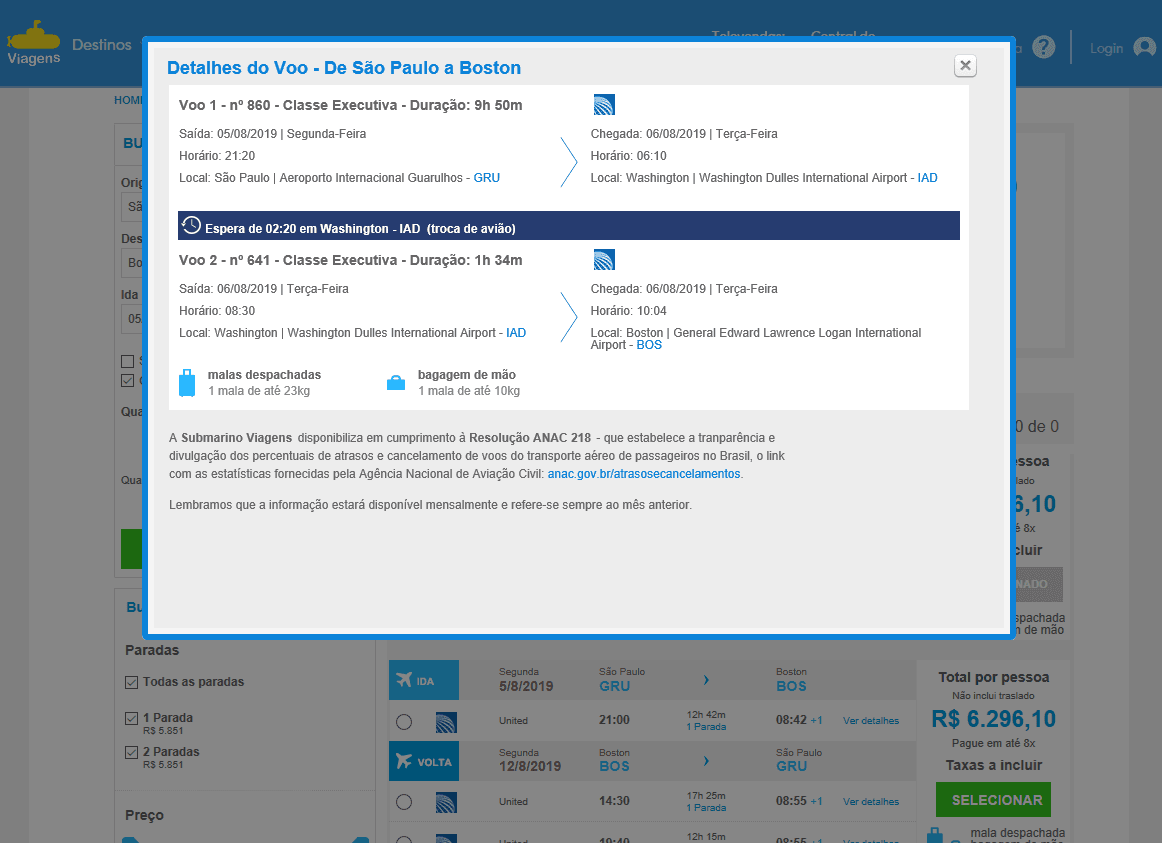Image resolution: width=1162 pixels, height=843 pixels.
Task: Click the United logo in 14:30 flight row
Action: (446, 802)
